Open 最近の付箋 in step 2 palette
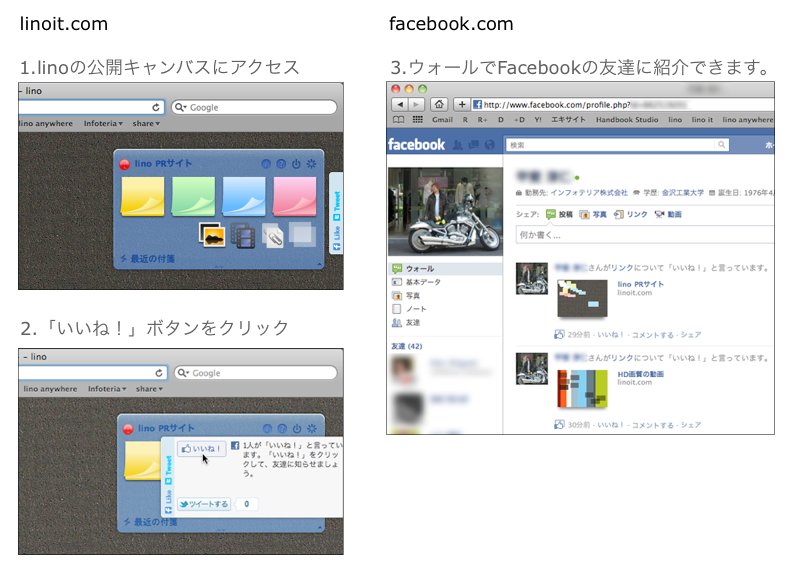The image size is (802, 573). click(x=151, y=522)
